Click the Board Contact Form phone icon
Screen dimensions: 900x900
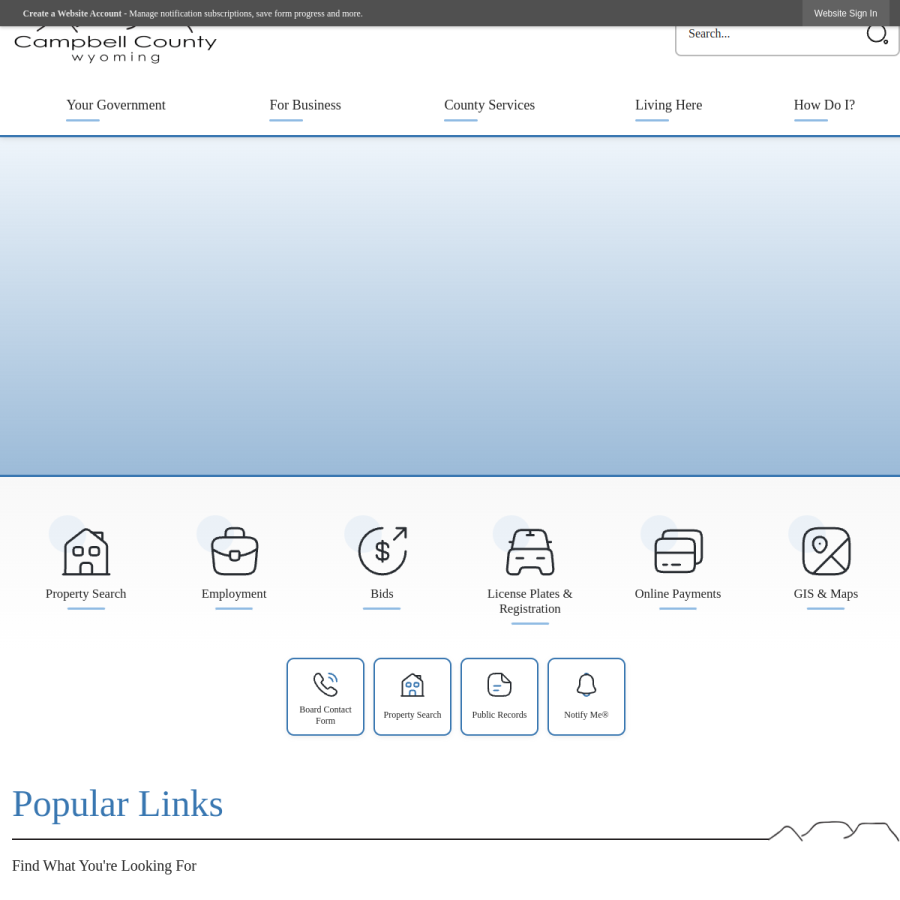325,684
